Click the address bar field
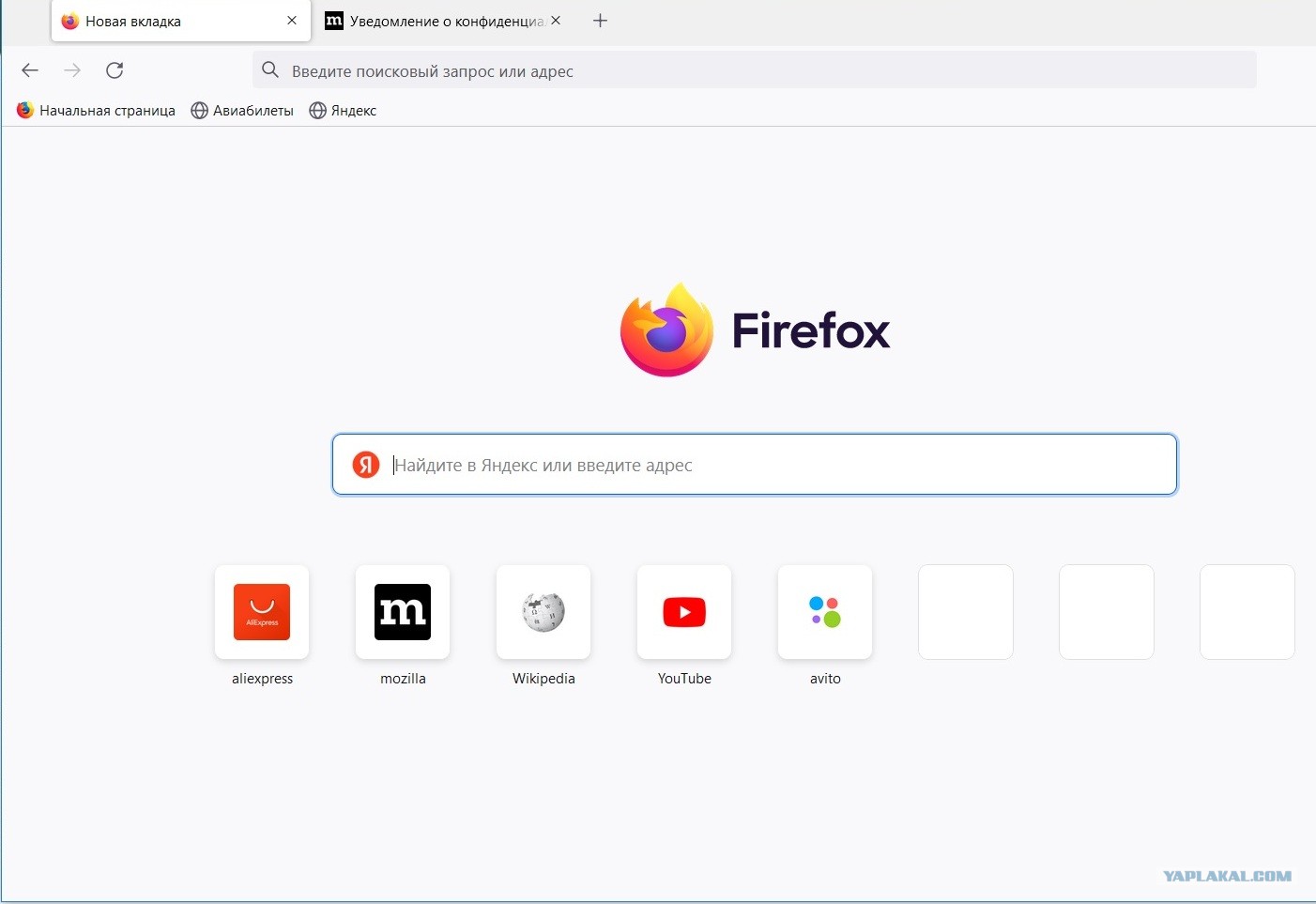1316x904 pixels. pyautogui.click(x=754, y=70)
